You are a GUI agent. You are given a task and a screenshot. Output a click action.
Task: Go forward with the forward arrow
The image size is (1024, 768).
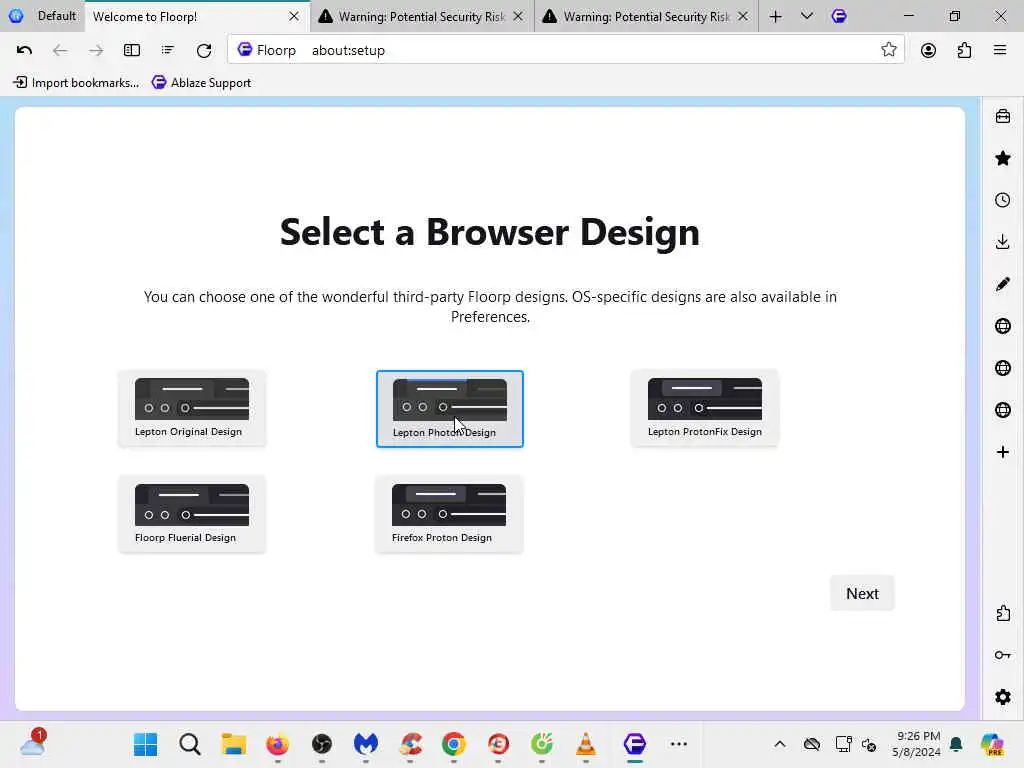pos(96,50)
